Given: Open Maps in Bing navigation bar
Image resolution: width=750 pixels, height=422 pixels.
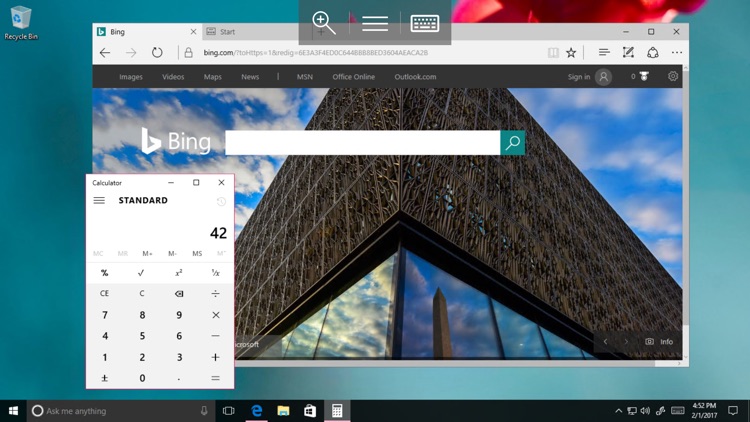Looking at the screenshot, I should click(x=213, y=77).
